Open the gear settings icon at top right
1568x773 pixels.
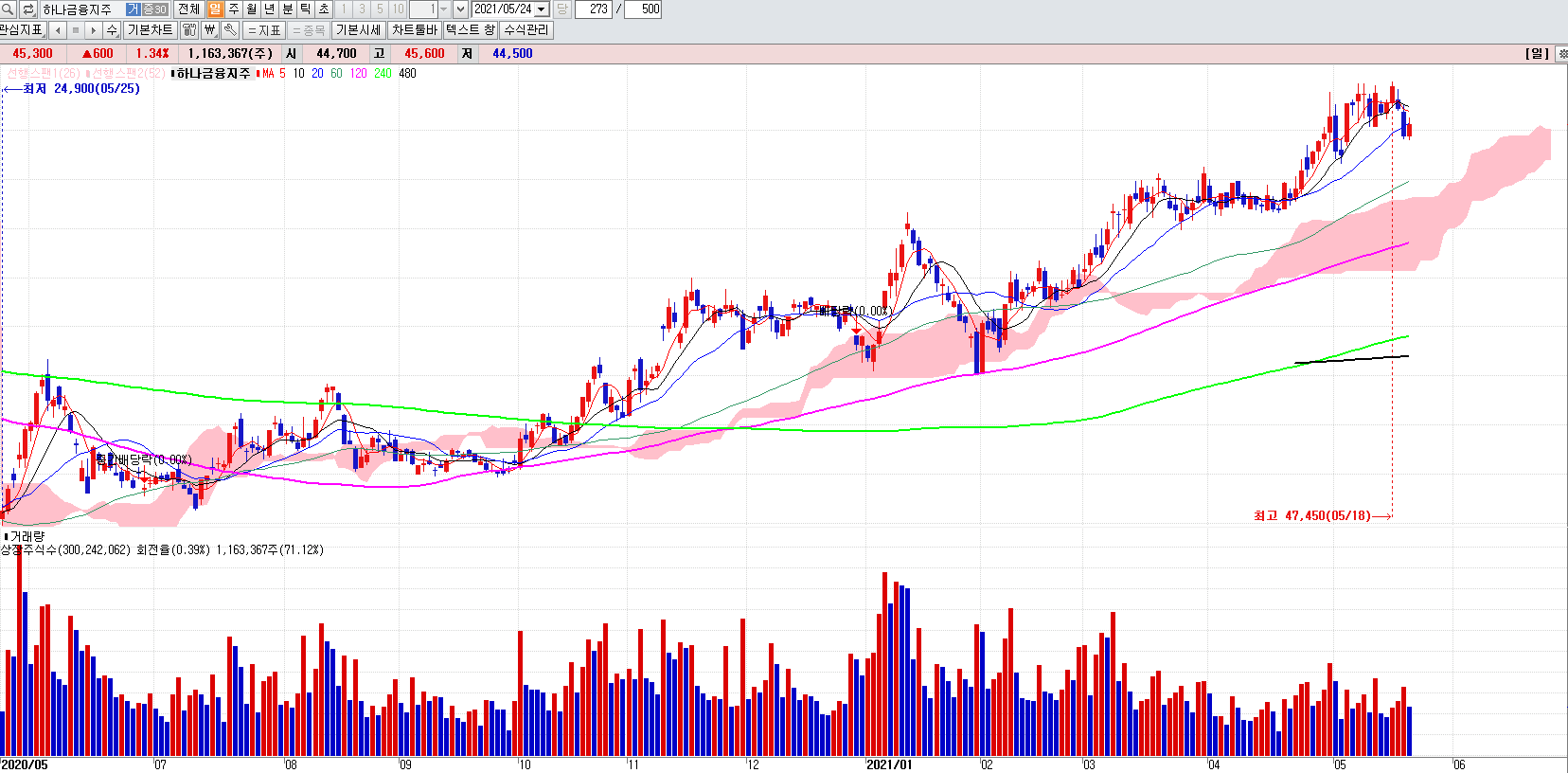[x=1561, y=54]
